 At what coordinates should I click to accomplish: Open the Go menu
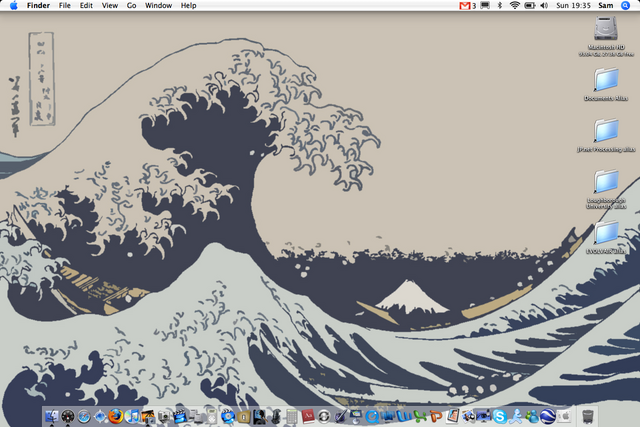coord(131,5)
